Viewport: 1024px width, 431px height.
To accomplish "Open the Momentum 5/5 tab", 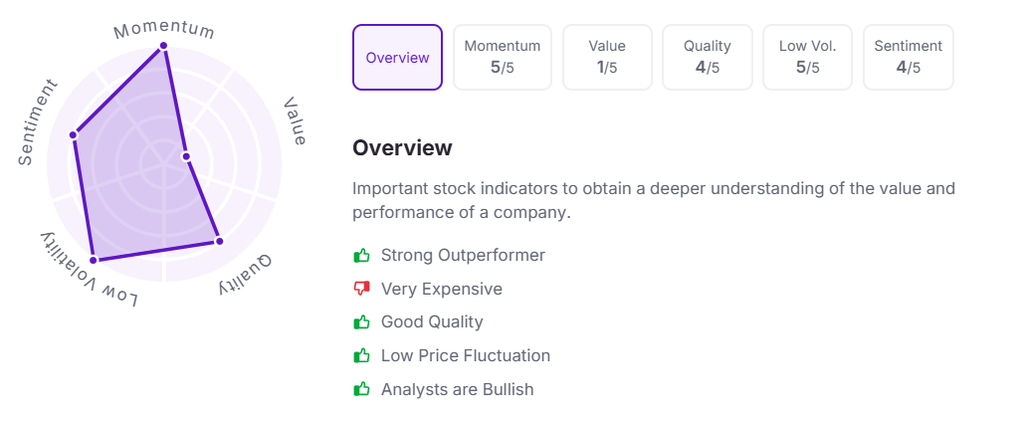I will [x=502, y=57].
